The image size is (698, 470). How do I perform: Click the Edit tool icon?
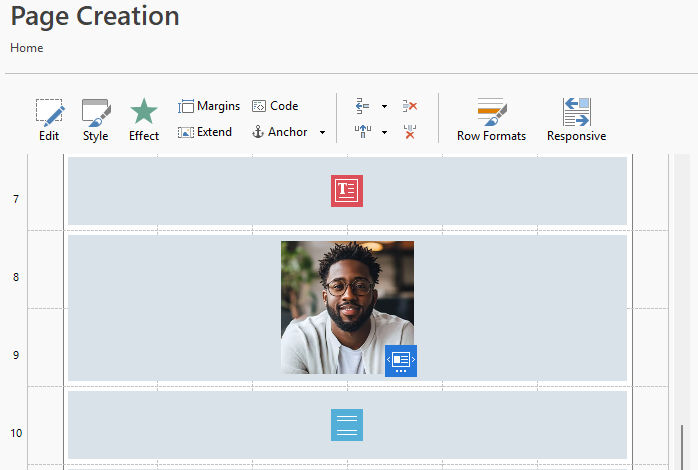49,119
